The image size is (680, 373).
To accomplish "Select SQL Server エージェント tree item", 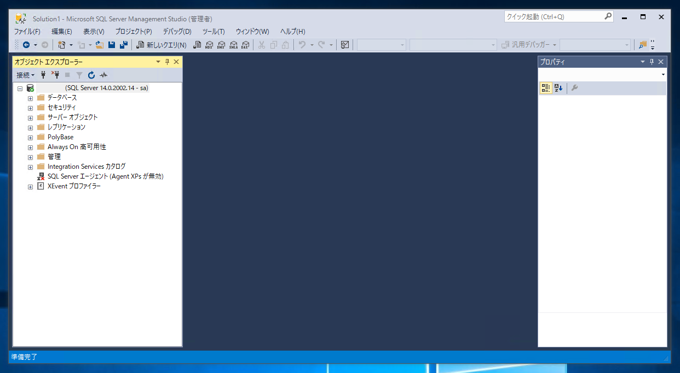I will click(x=105, y=176).
